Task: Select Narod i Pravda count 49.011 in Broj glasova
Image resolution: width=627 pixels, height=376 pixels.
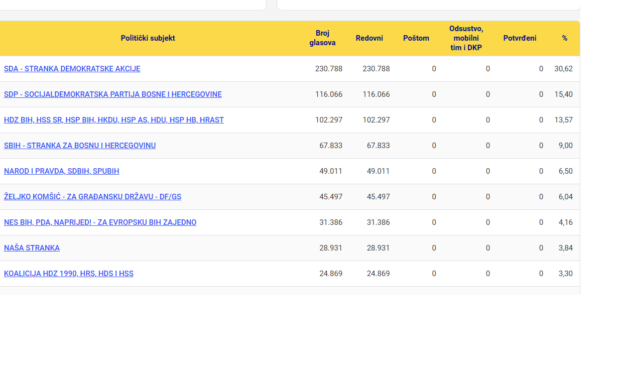Action: coord(331,171)
